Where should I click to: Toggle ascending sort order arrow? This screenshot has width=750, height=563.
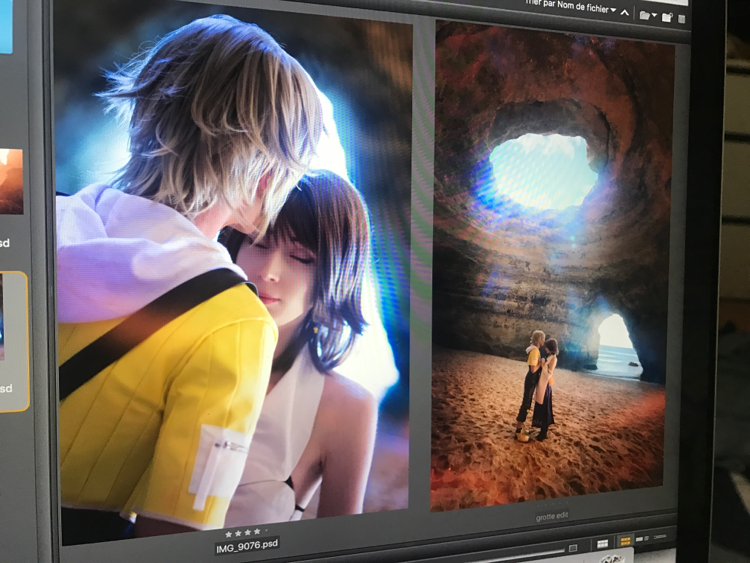point(625,13)
